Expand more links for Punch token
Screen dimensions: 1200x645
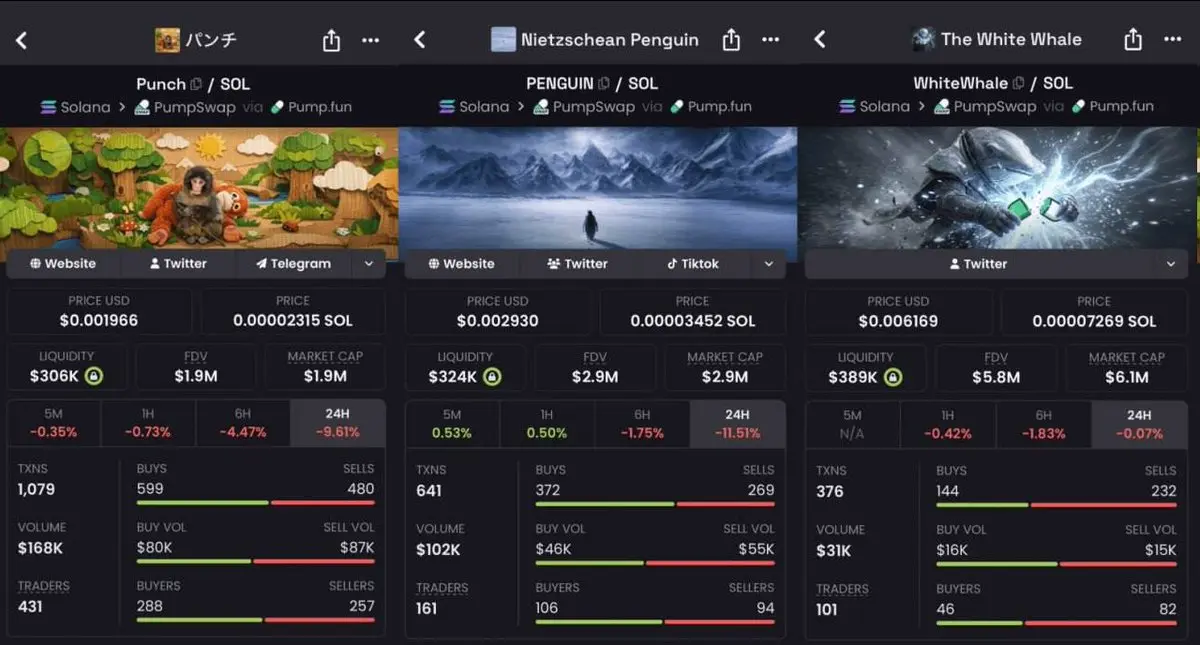point(369,264)
